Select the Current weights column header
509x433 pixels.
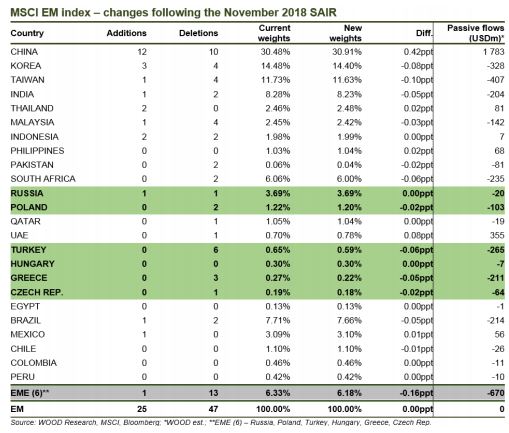pos(274,33)
